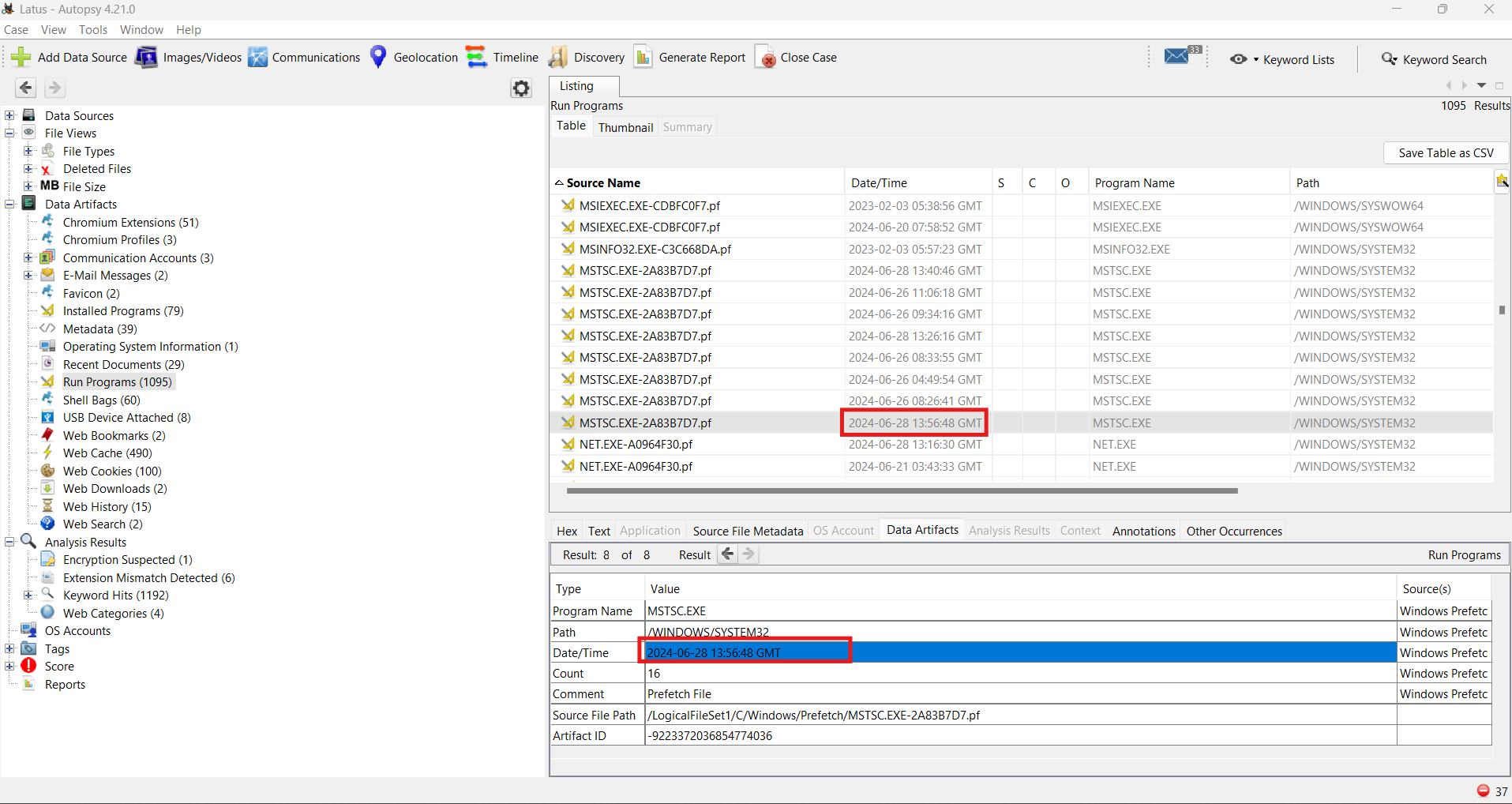Click the tree view settings gear icon
This screenshot has height=804, width=1512.
521,88
